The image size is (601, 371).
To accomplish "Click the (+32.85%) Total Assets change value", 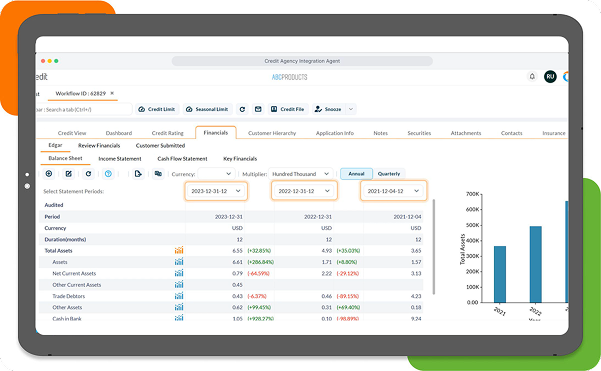I will tap(259, 251).
